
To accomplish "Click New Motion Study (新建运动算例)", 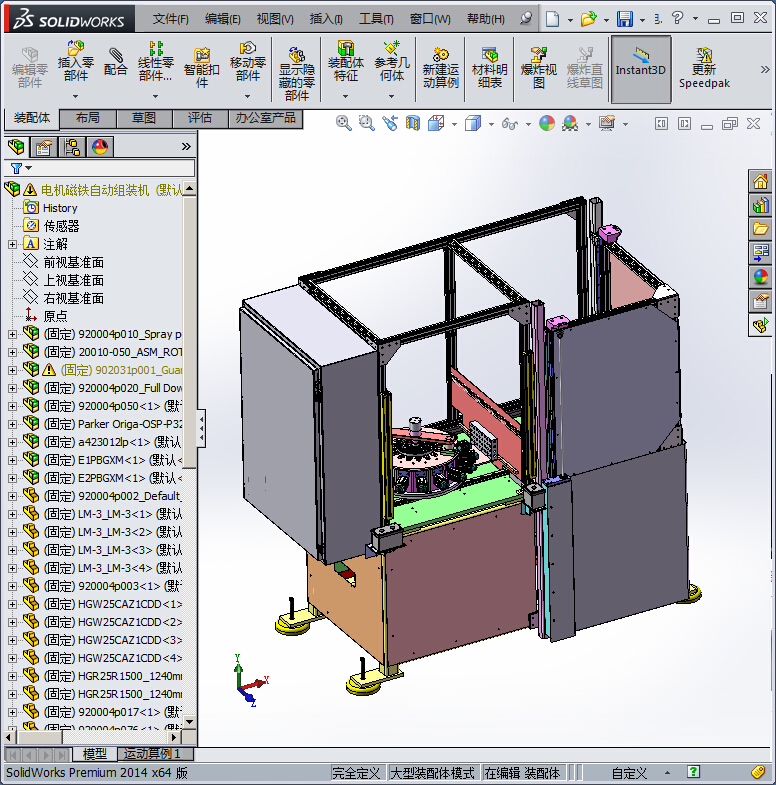I will point(441,68).
